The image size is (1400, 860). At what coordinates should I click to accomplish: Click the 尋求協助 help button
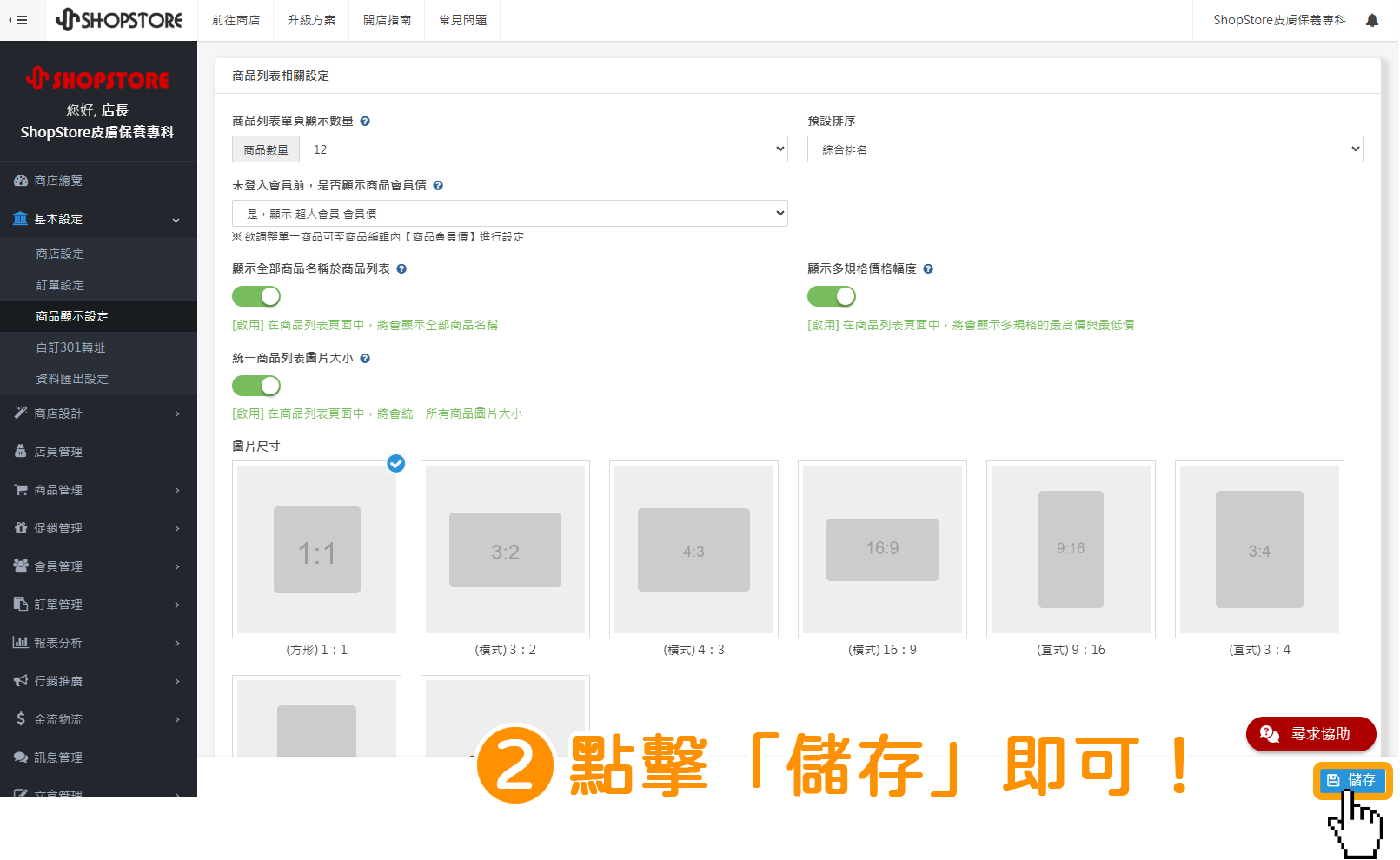[x=1311, y=734]
